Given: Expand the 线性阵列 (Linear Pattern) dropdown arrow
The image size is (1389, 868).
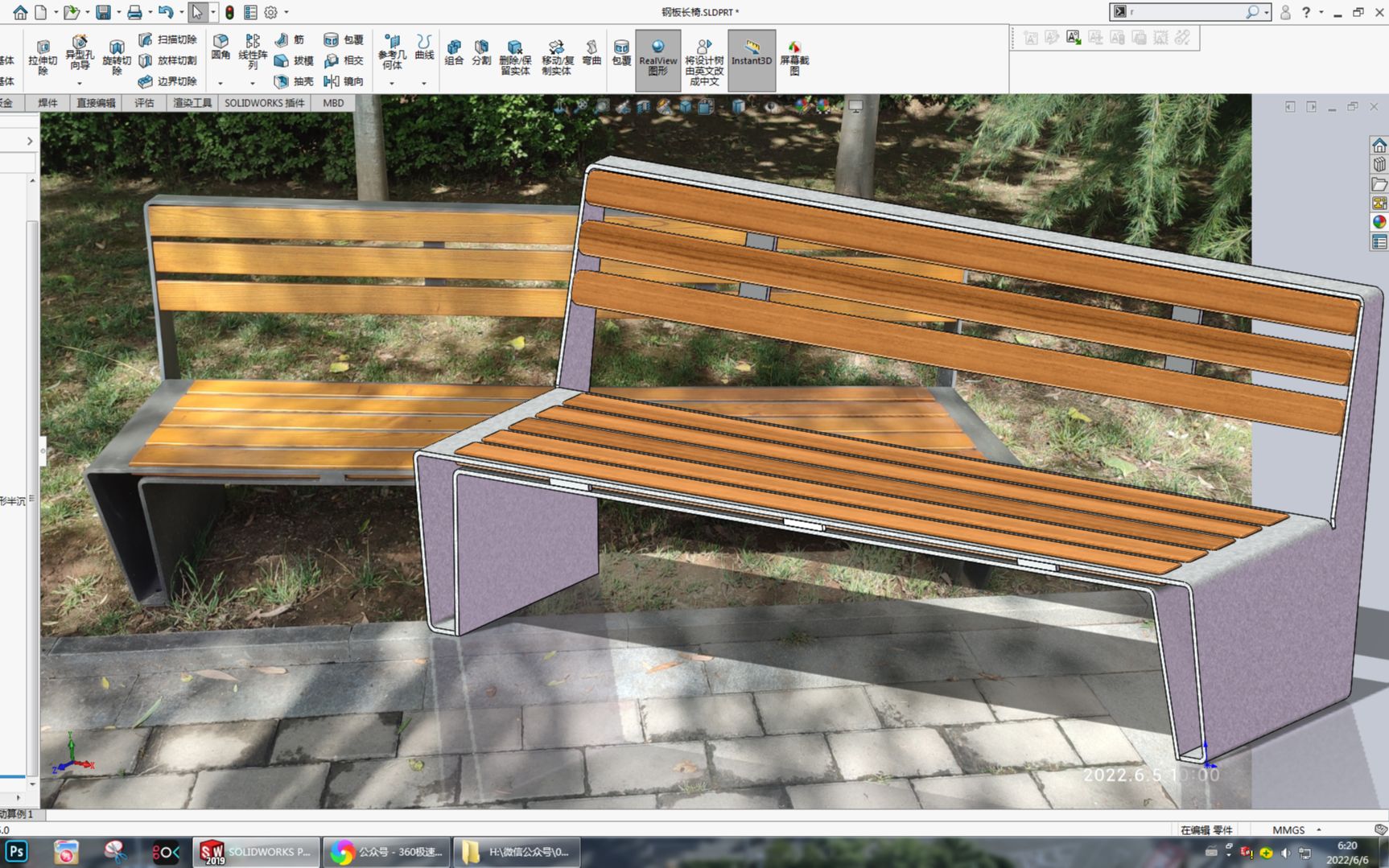Looking at the screenshot, I should pyautogui.click(x=252, y=83).
